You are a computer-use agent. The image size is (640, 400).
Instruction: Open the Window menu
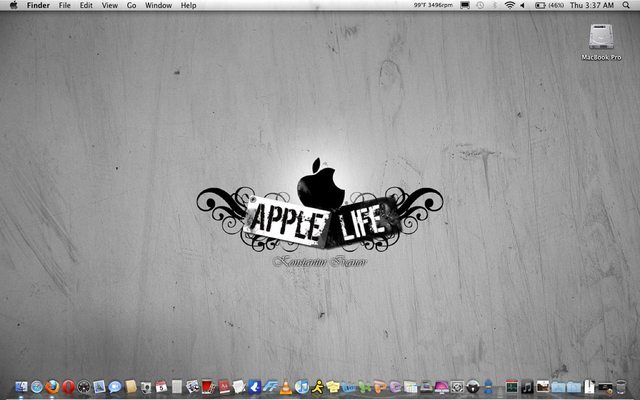point(158,5)
